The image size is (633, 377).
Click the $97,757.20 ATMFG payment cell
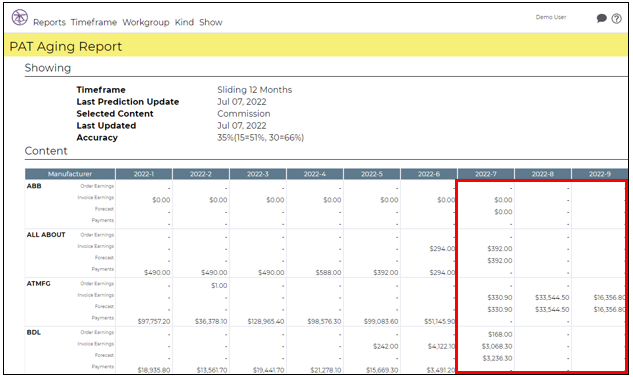click(154, 321)
